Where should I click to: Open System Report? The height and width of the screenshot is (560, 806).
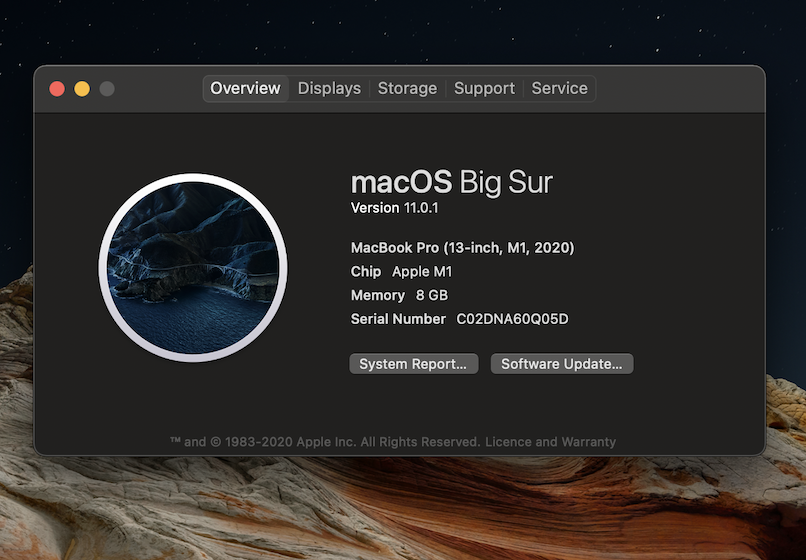tap(413, 364)
